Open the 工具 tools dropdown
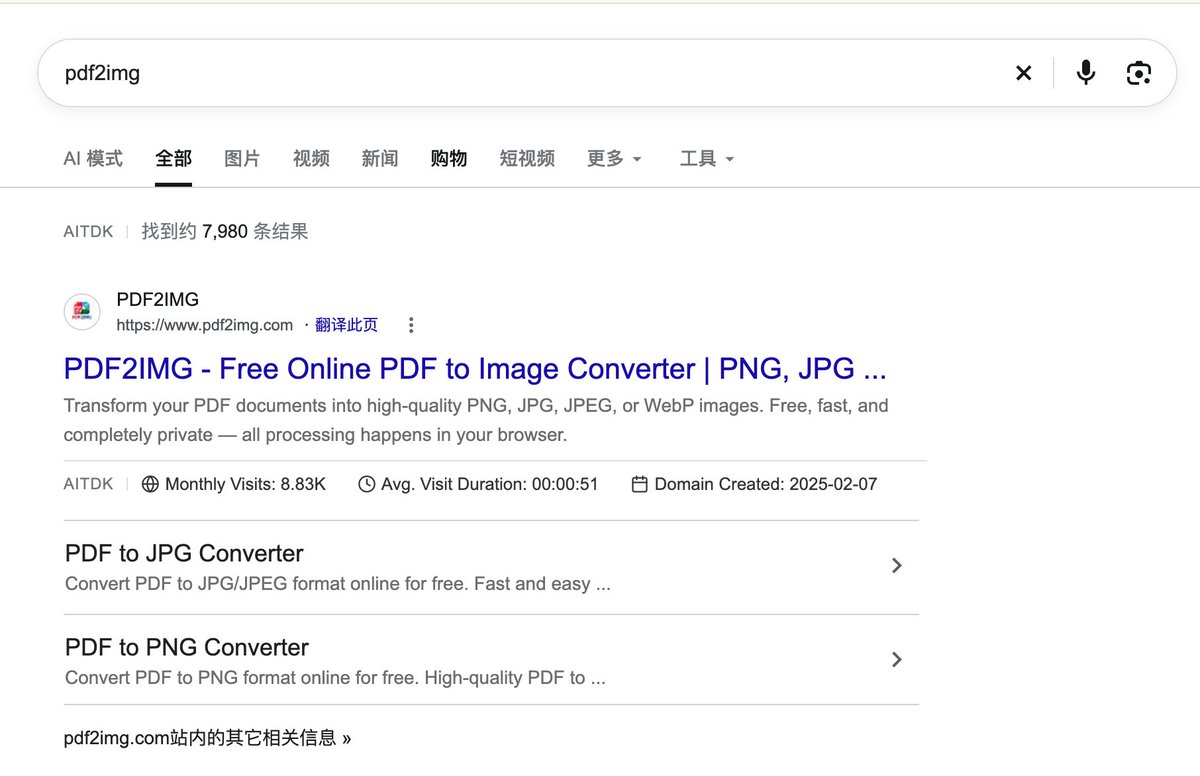 click(707, 158)
